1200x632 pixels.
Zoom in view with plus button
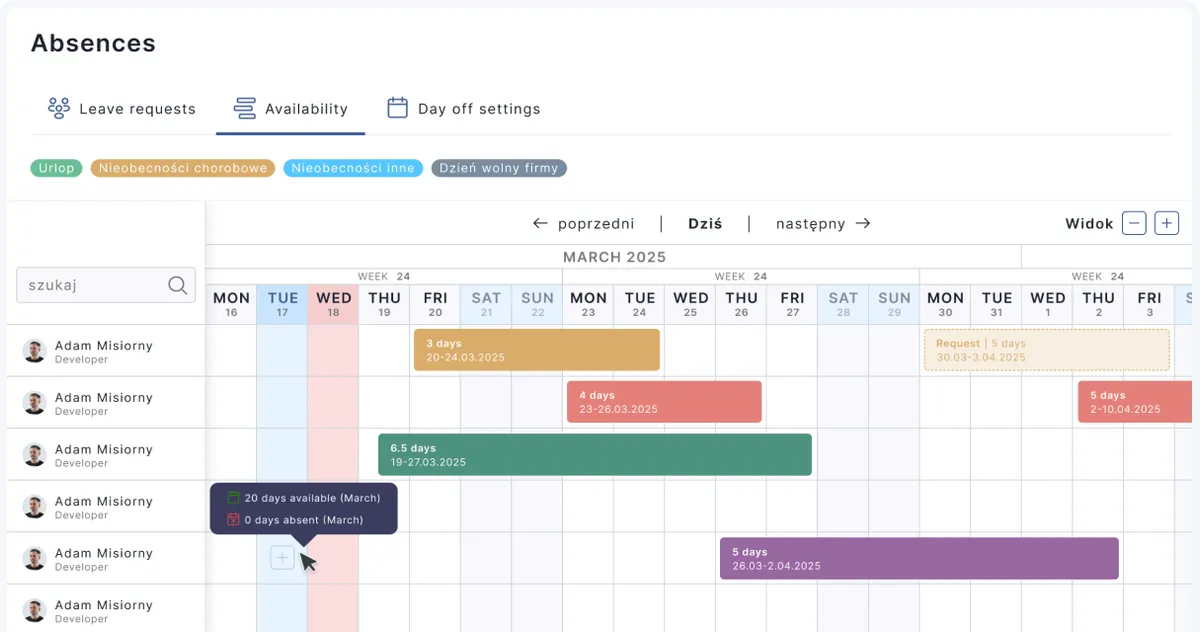click(x=1166, y=223)
